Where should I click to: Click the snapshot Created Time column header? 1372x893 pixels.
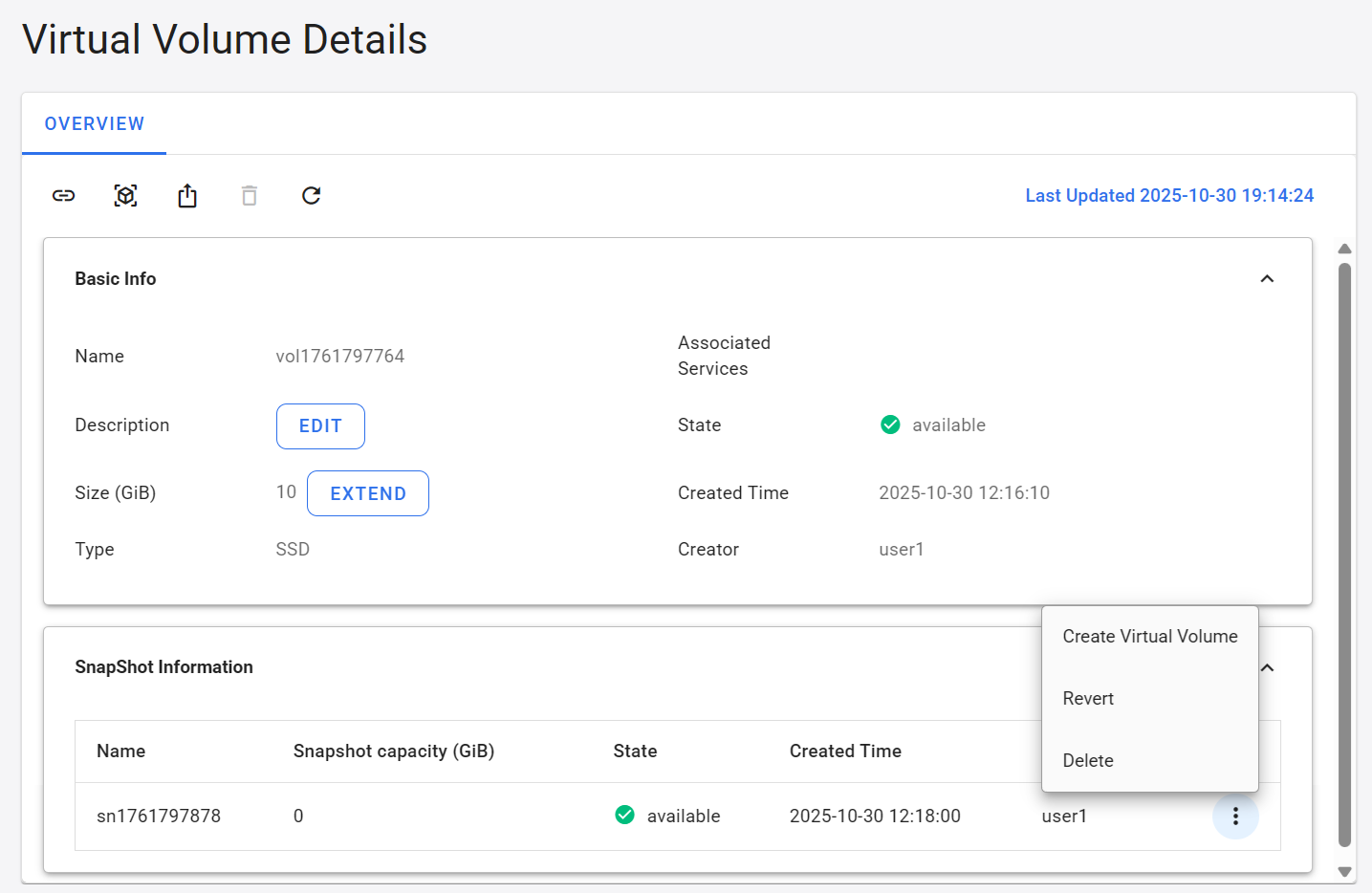pyautogui.click(x=845, y=751)
